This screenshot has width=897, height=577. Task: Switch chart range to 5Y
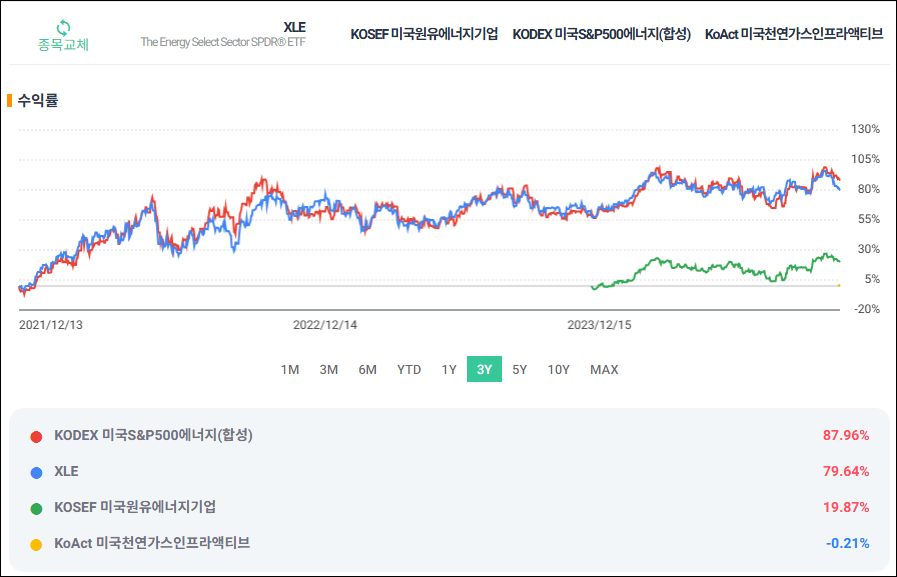click(x=519, y=369)
